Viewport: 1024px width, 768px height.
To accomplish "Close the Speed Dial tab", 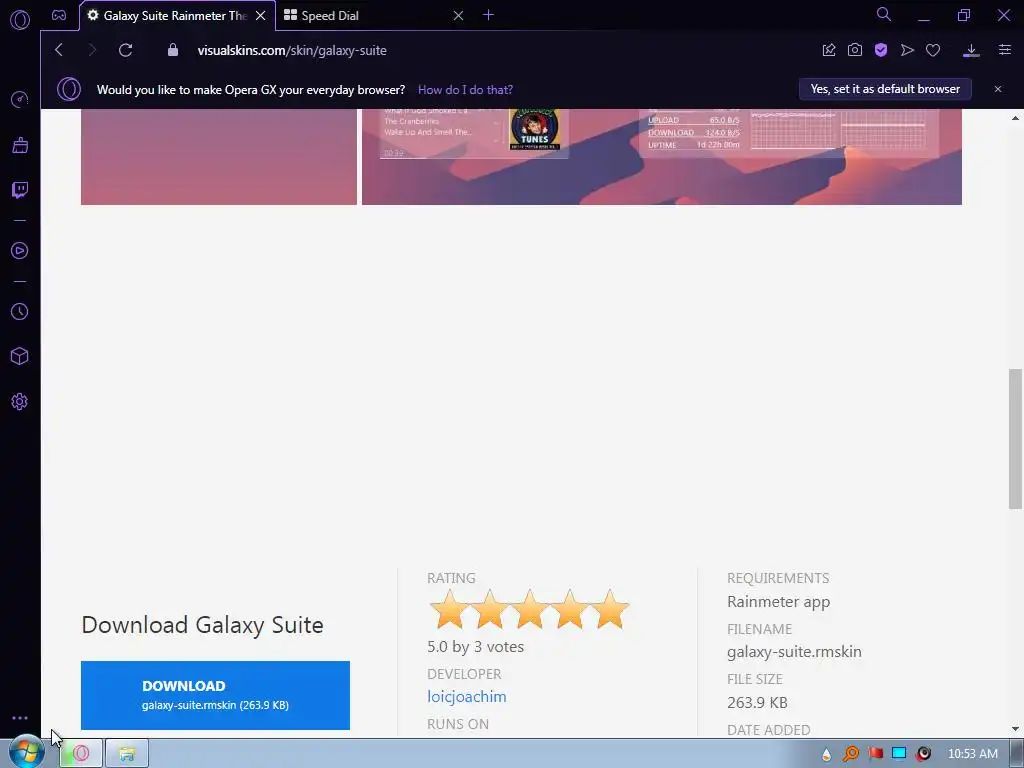I will [x=458, y=16].
